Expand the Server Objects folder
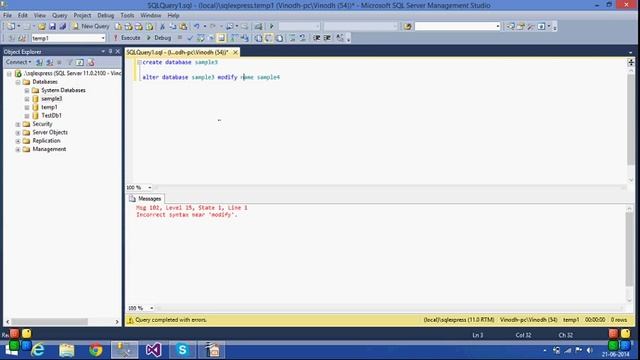Screen dimensions: 640x360 point(18,133)
